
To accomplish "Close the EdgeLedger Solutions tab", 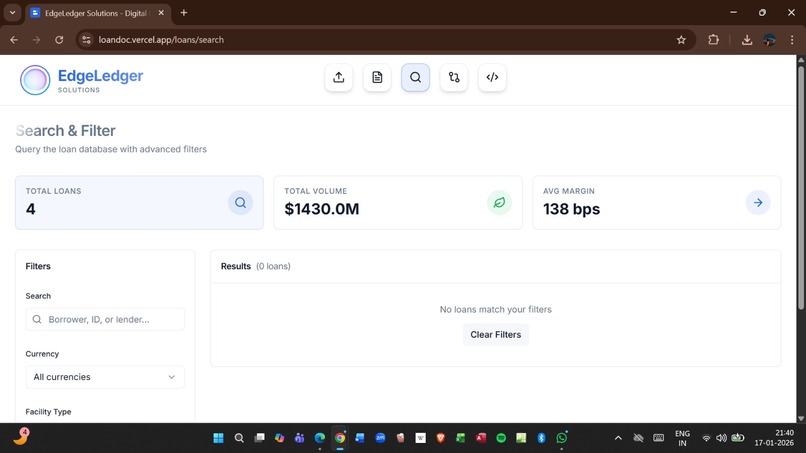I will [x=161, y=13].
